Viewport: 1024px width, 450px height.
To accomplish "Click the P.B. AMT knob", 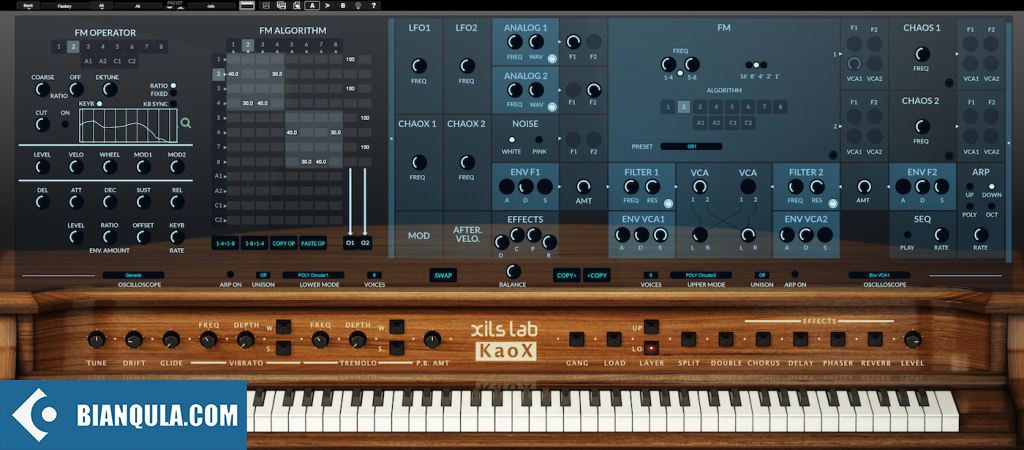I will coord(432,340).
